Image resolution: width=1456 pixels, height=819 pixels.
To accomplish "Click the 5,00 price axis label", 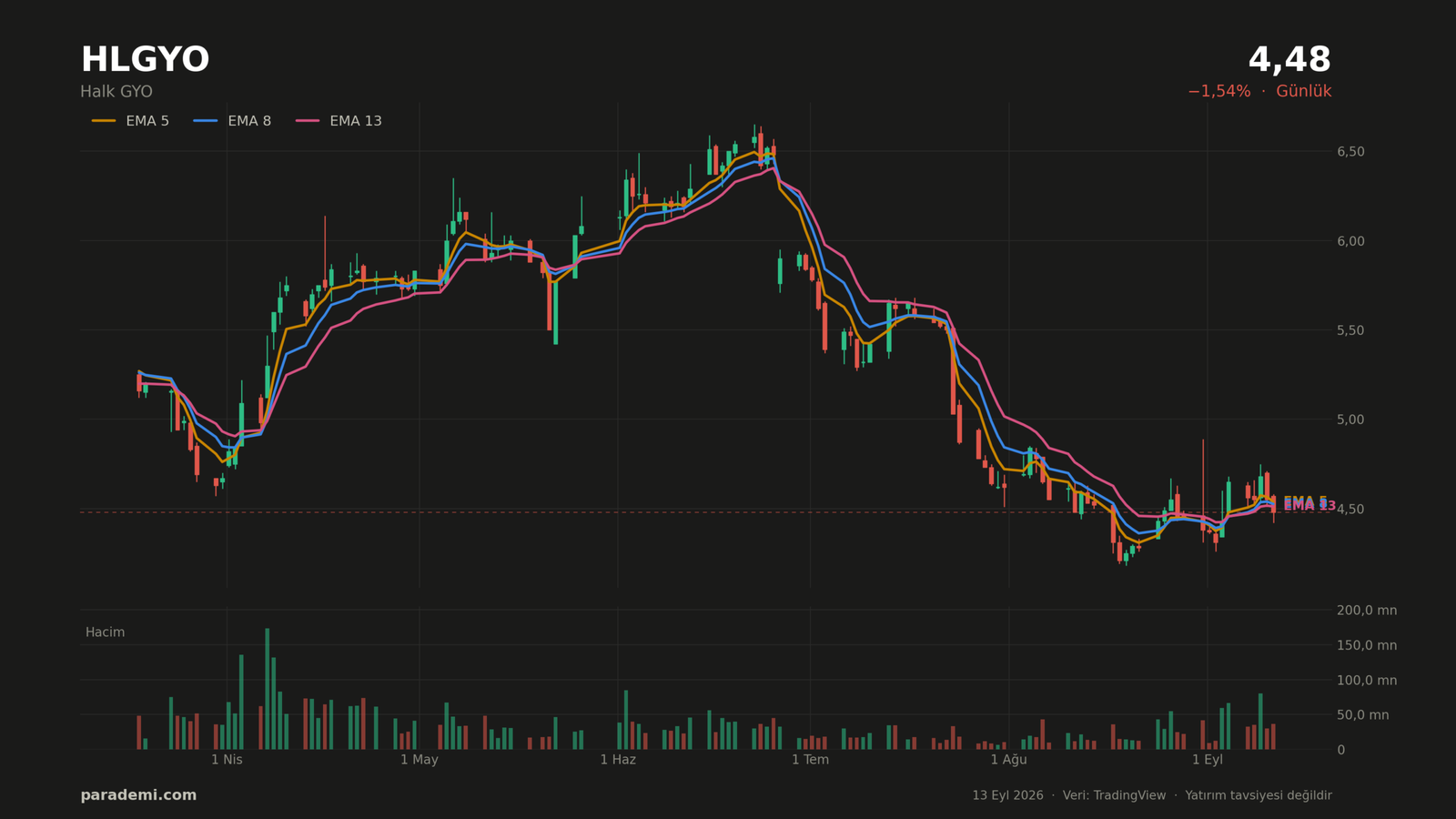I will point(1350,420).
